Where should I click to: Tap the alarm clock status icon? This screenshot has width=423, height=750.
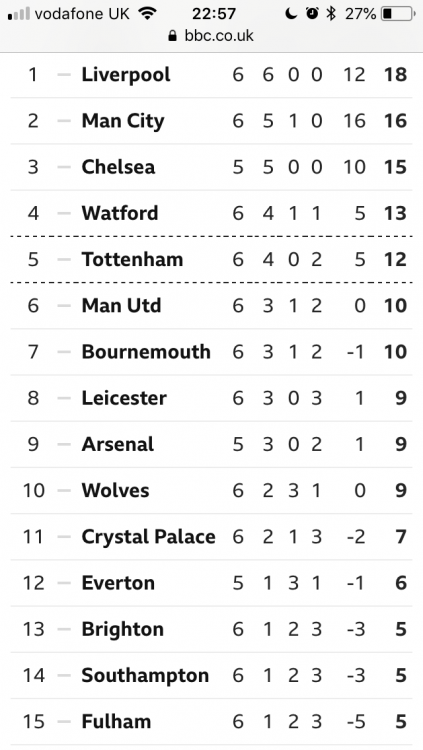click(x=312, y=13)
